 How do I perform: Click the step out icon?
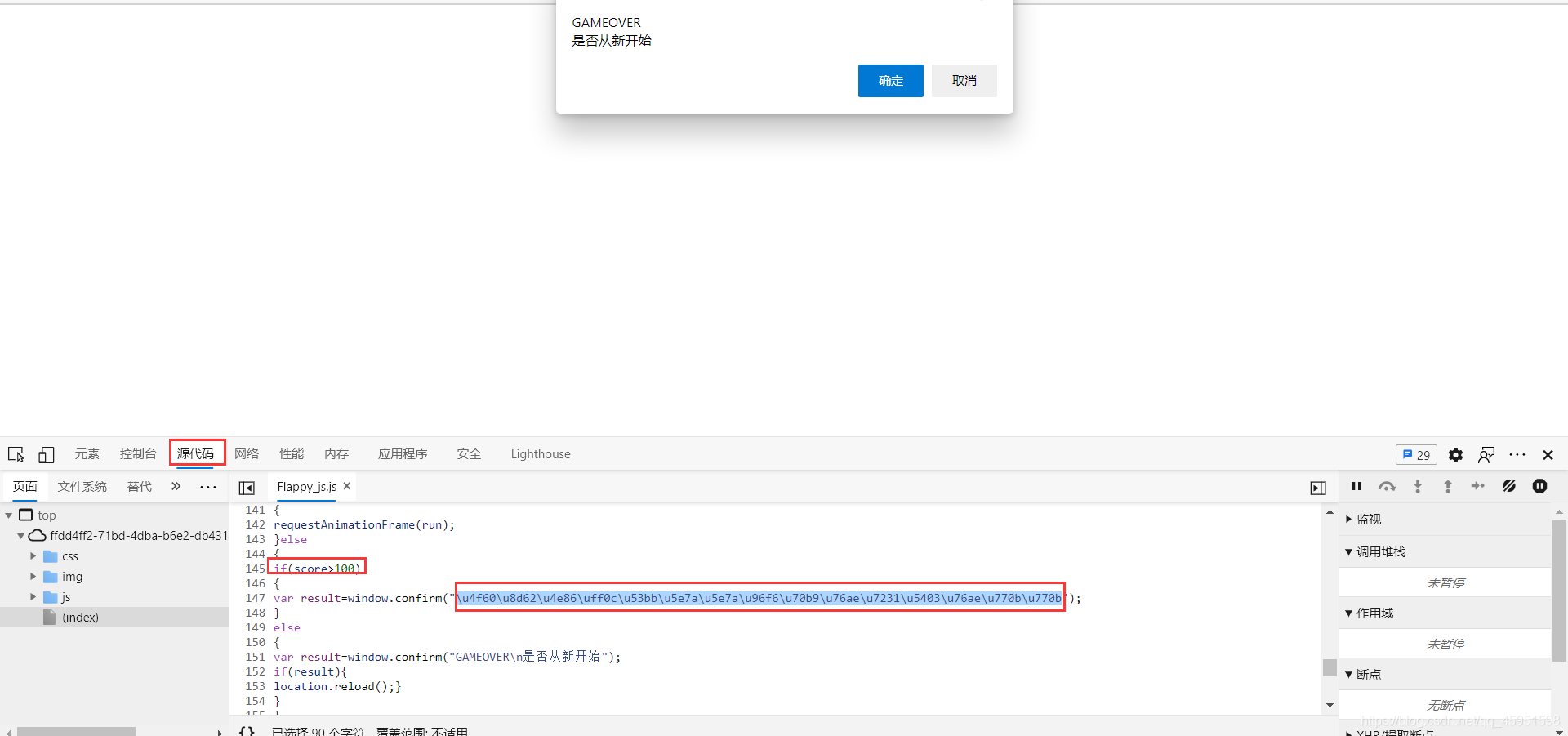[x=1448, y=486]
